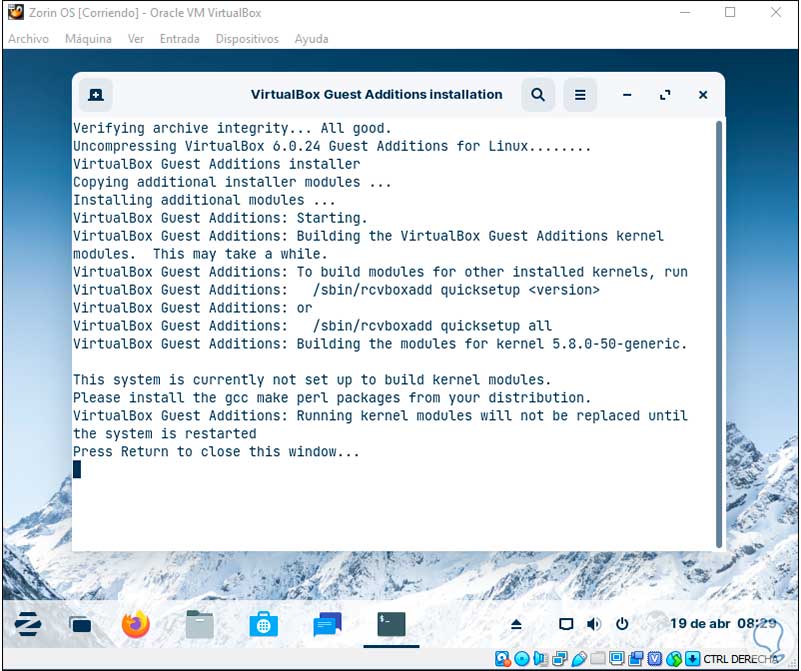Click the 'Installing additional modules ...' line
Viewport: 801px width, 671px height.
click(x=204, y=200)
